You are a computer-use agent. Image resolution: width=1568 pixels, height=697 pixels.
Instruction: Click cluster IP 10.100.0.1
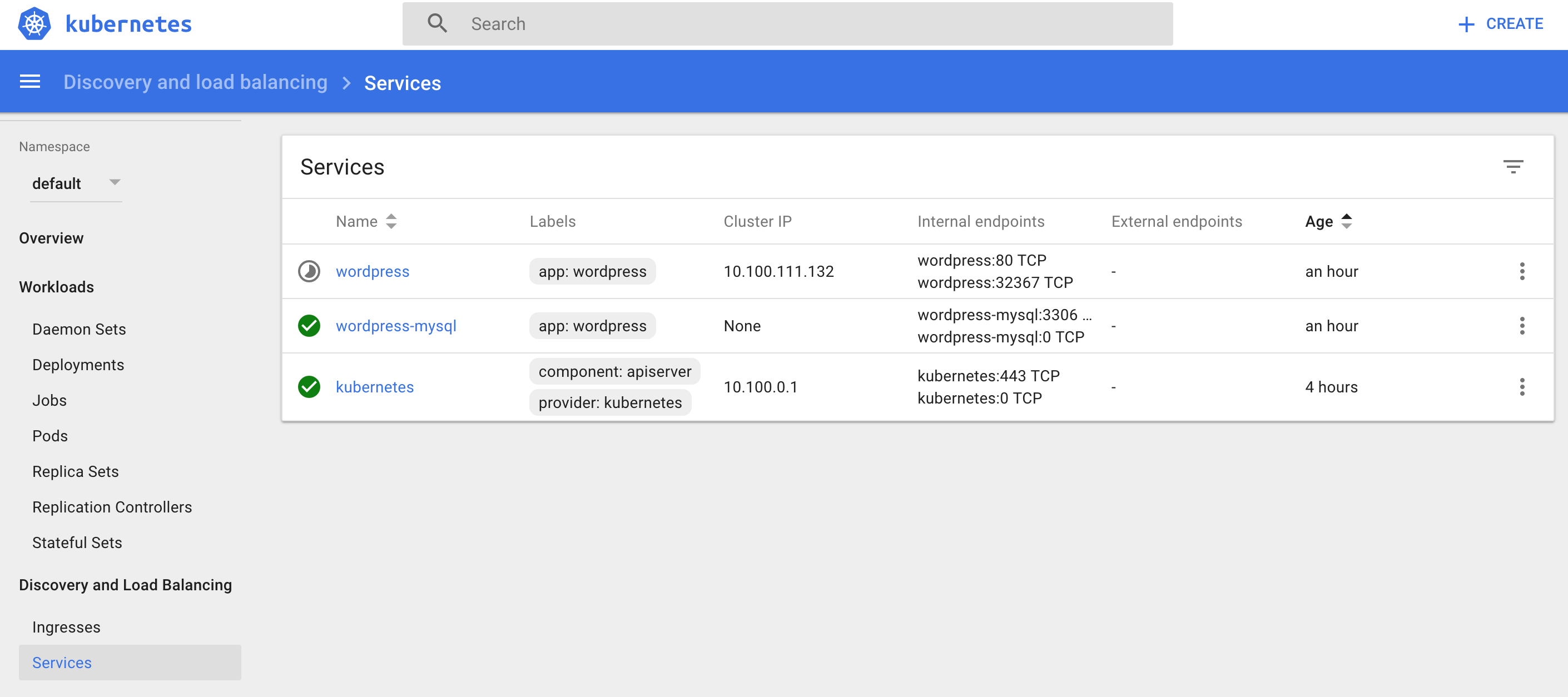pyautogui.click(x=760, y=386)
